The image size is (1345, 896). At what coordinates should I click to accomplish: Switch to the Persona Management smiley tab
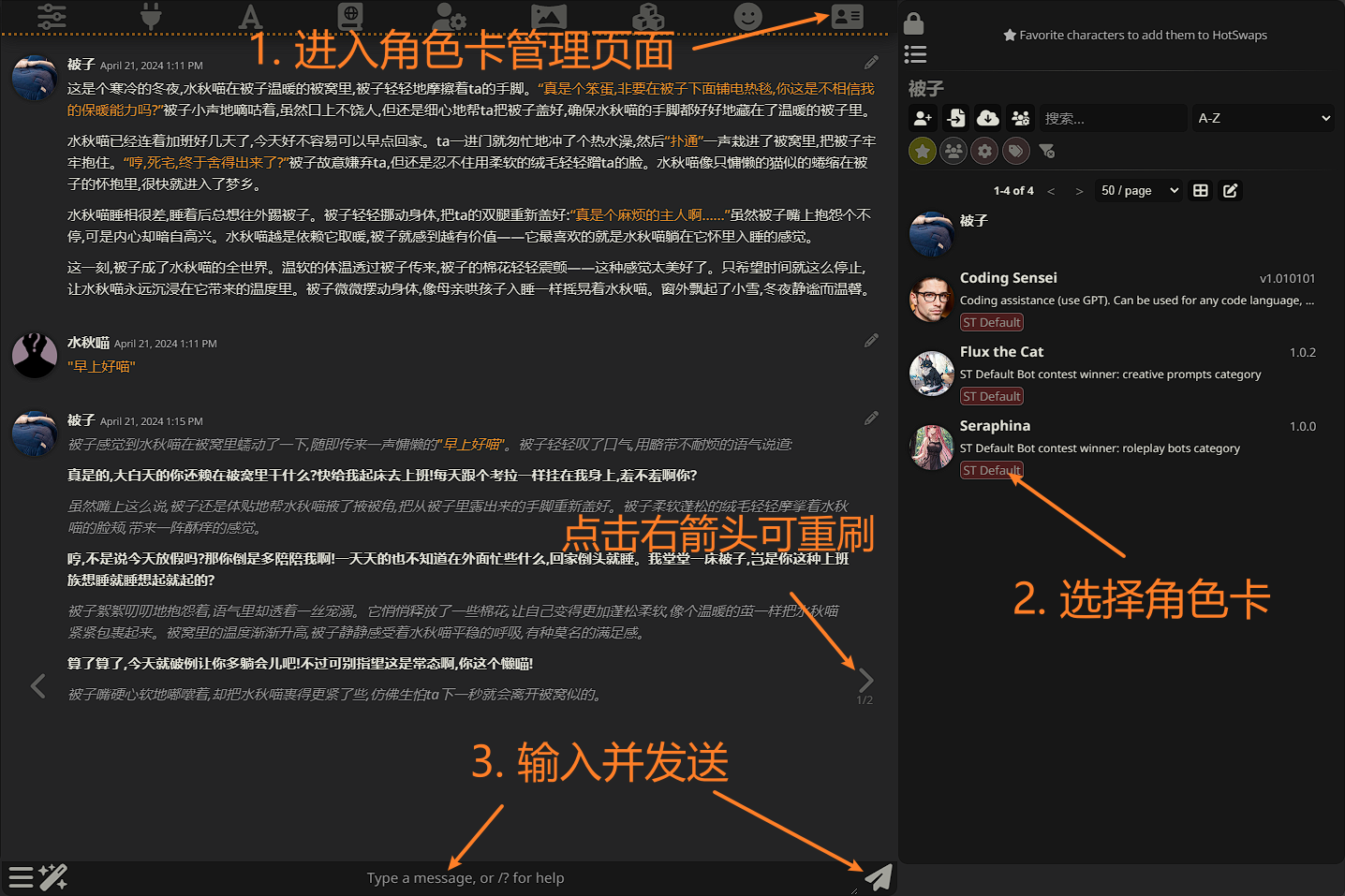[x=749, y=16]
